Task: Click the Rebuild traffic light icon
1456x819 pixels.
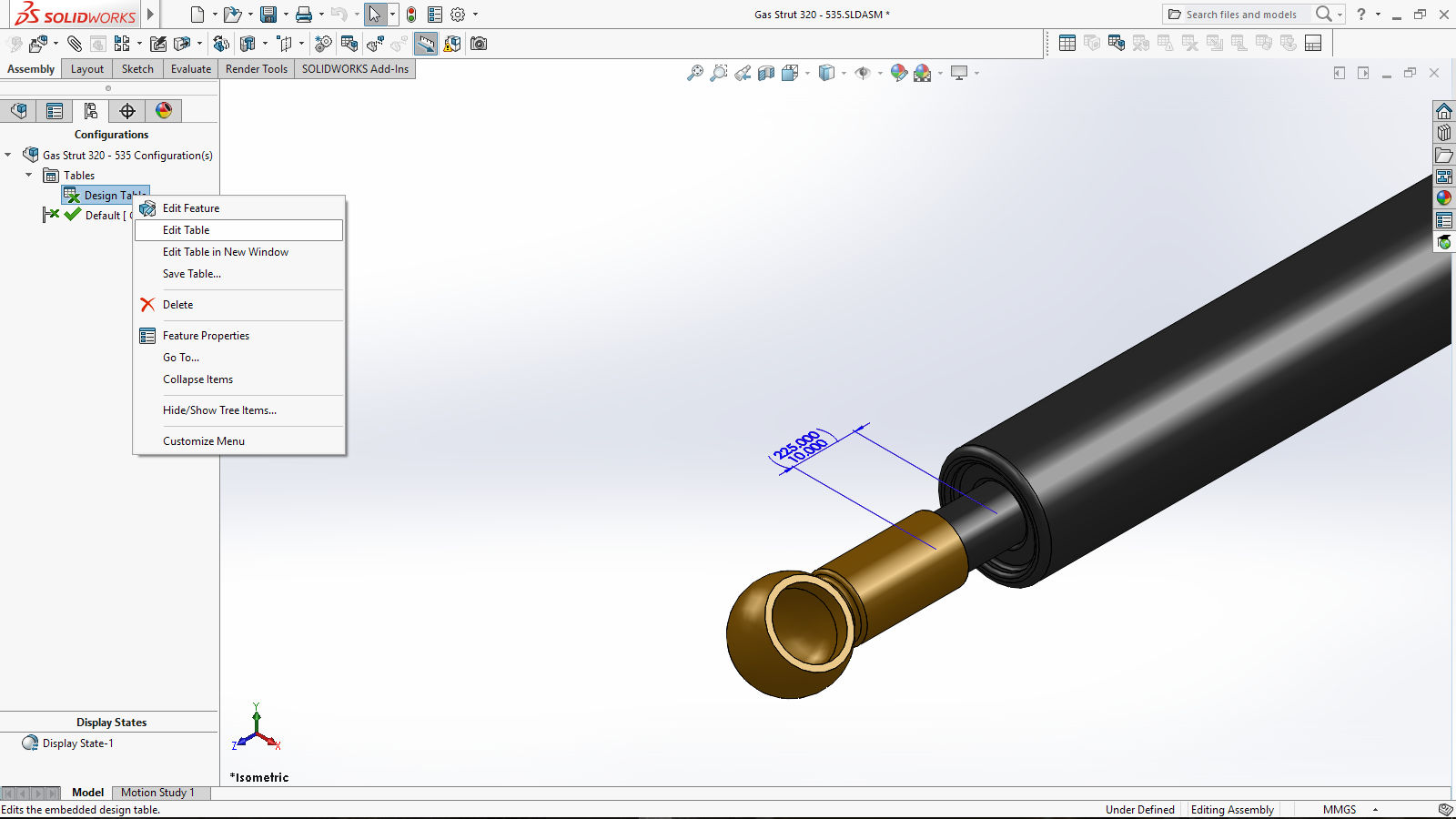Action: pyautogui.click(x=411, y=15)
